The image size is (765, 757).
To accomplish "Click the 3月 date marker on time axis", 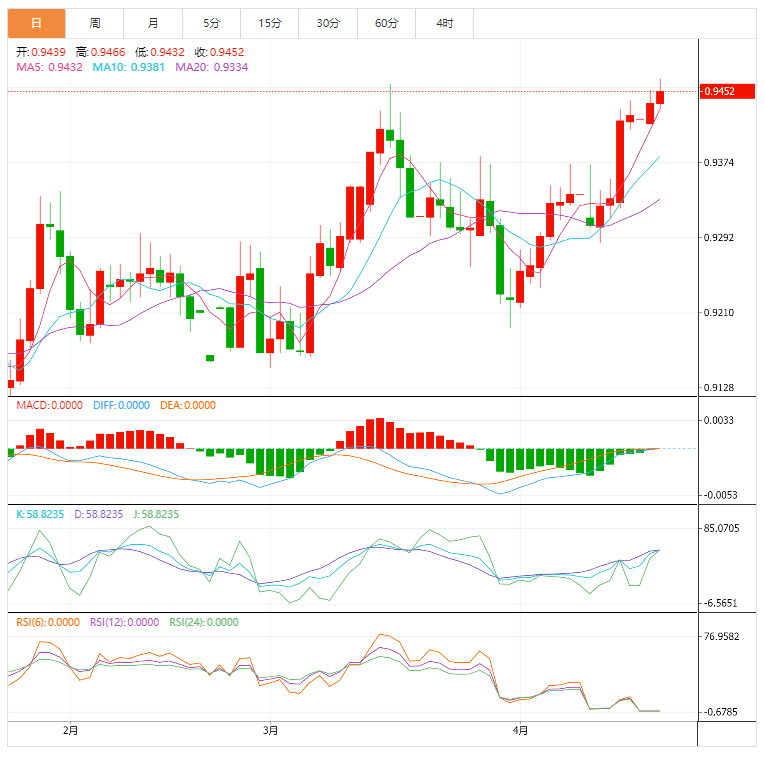I will point(270,731).
